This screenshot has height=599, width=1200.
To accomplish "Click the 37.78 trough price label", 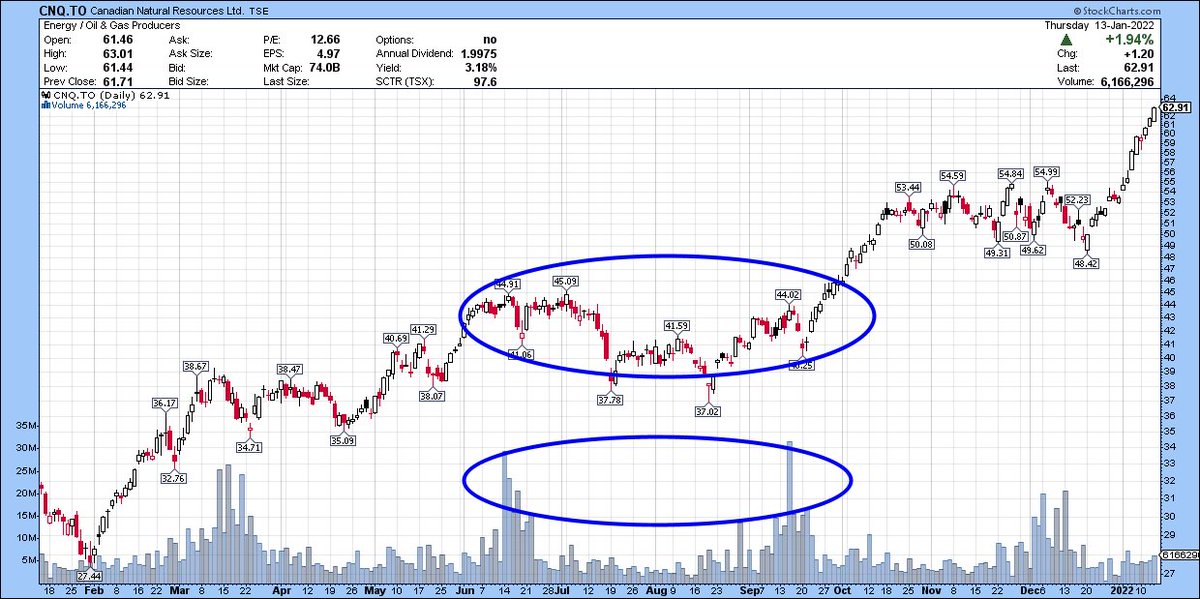I will (610, 400).
